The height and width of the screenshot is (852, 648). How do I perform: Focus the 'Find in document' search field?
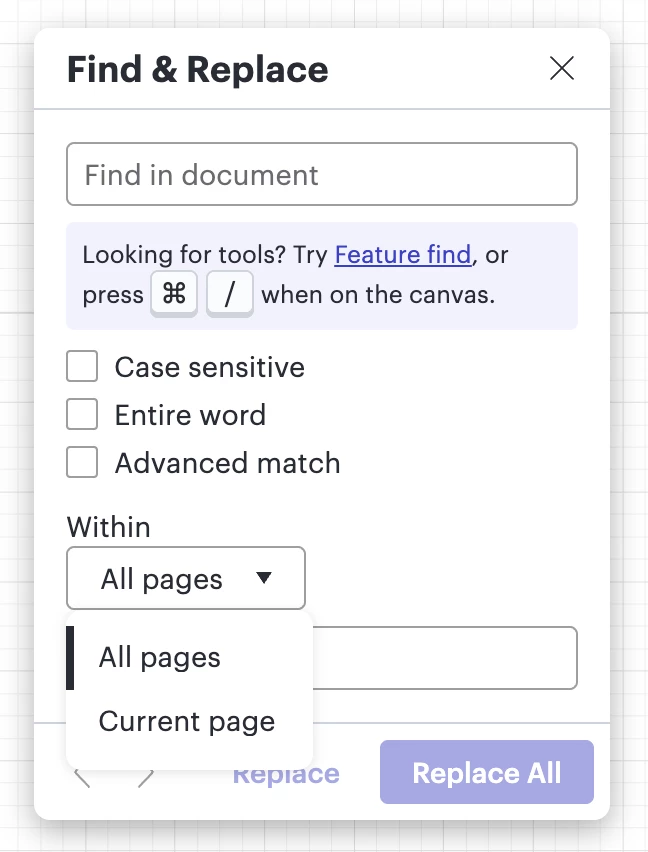[321, 175]
